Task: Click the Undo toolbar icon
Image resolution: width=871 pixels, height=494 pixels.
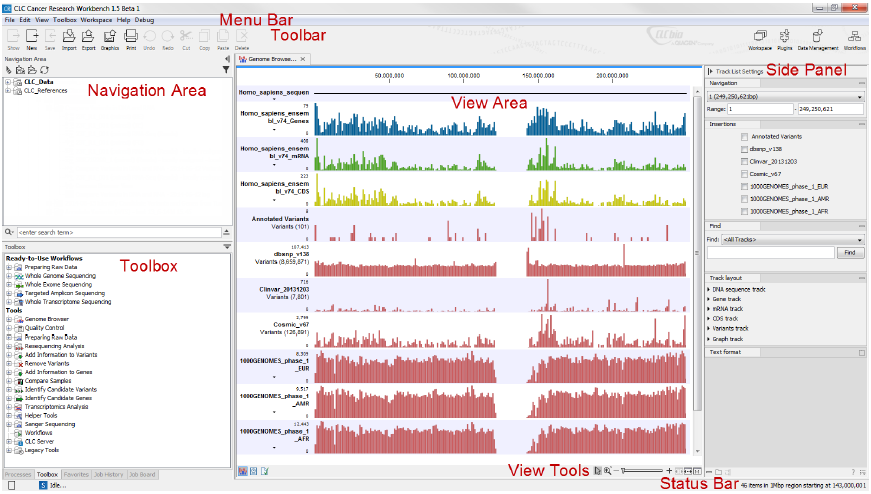Action: (x=149, y=37)
